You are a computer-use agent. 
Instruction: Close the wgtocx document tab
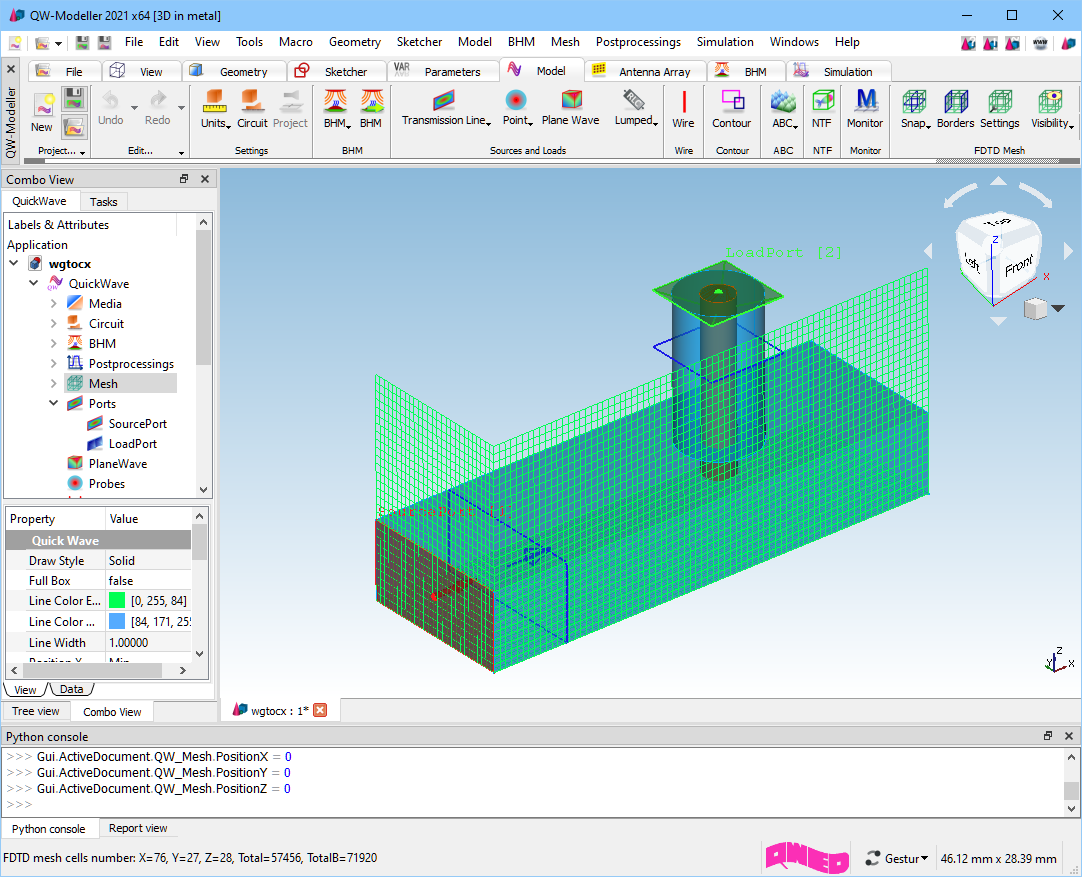point(320,710)
